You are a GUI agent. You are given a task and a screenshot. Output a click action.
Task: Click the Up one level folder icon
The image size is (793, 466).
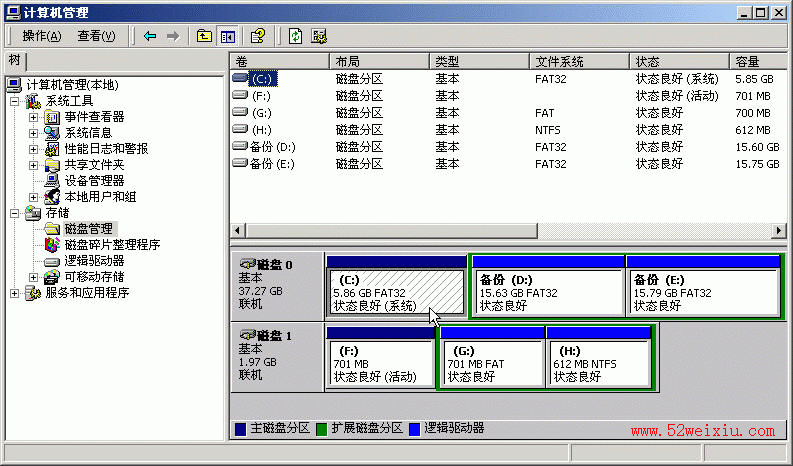204,36
